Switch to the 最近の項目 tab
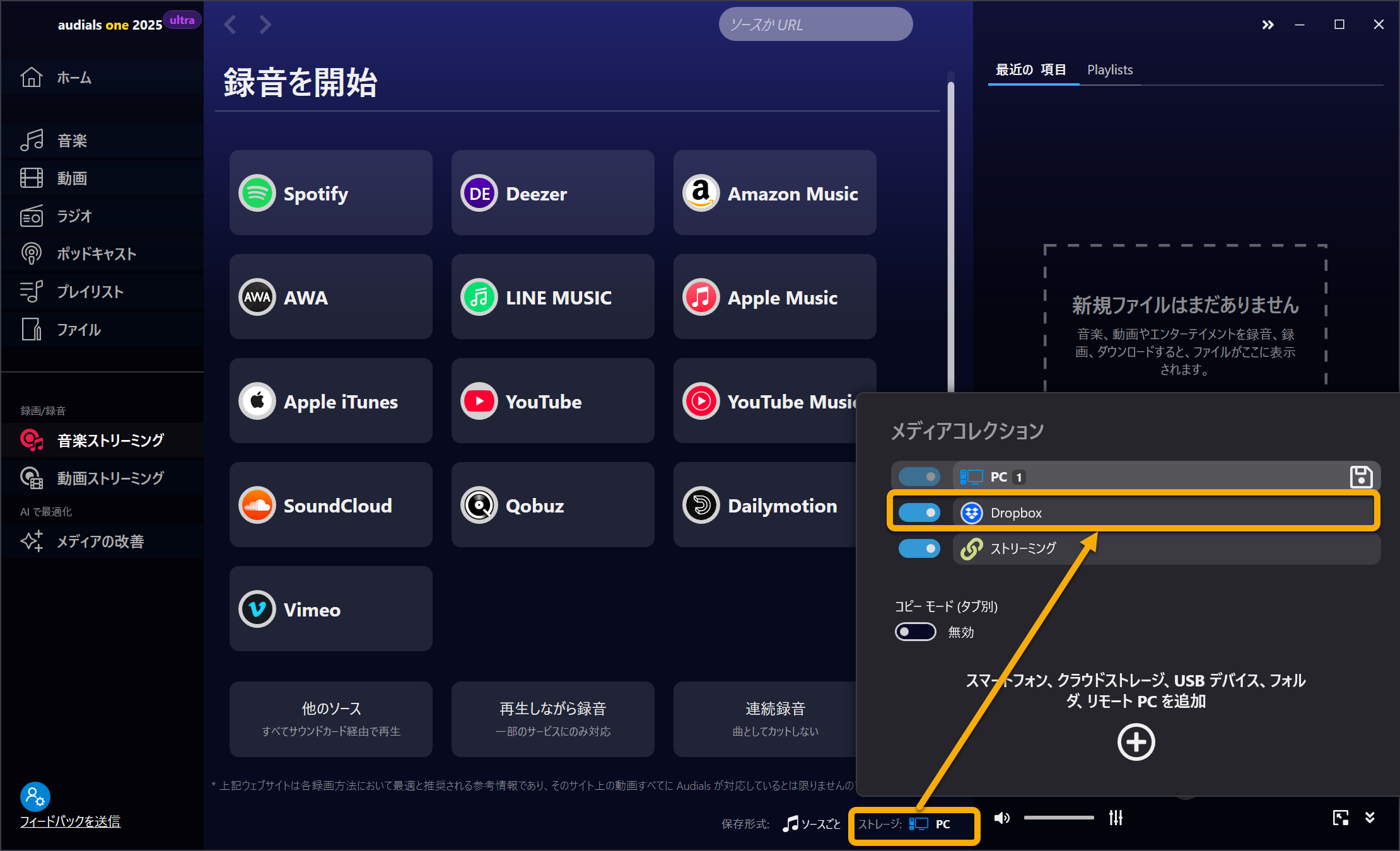 tap(1031, 69)
